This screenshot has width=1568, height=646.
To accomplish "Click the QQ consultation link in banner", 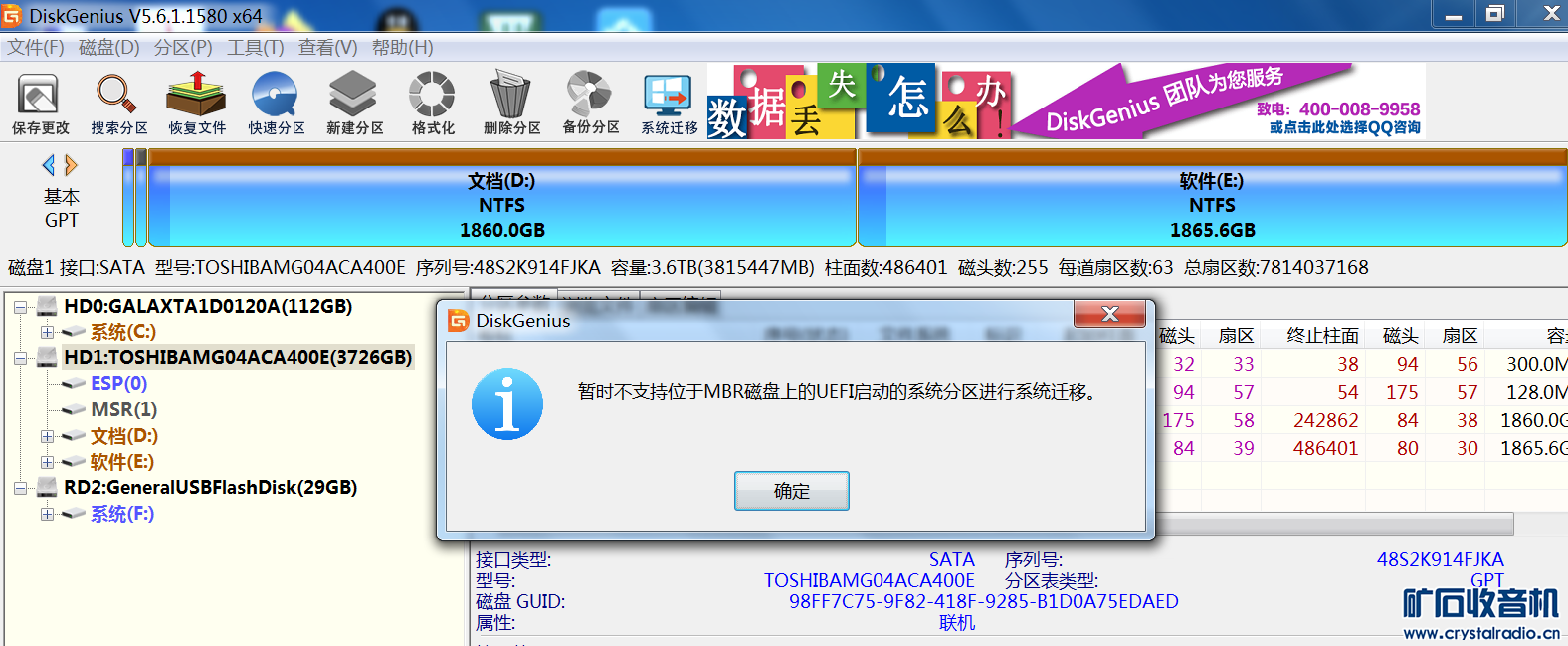I will 1344,127.
